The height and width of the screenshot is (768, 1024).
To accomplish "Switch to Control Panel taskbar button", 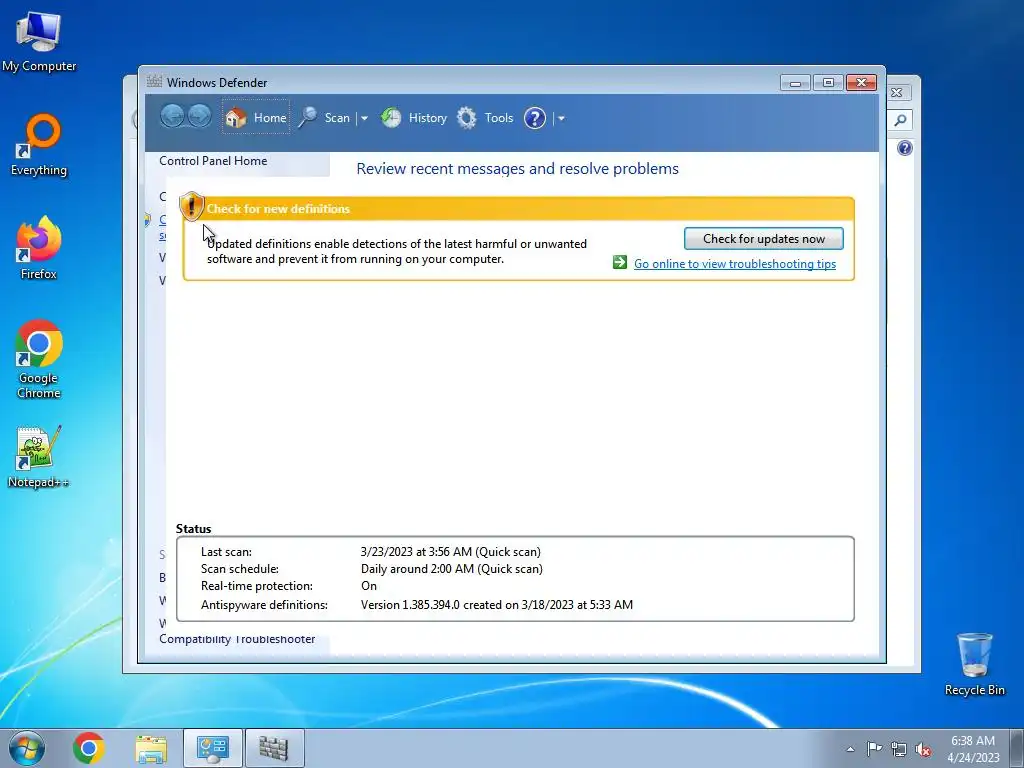I will [x=212, y=748].
